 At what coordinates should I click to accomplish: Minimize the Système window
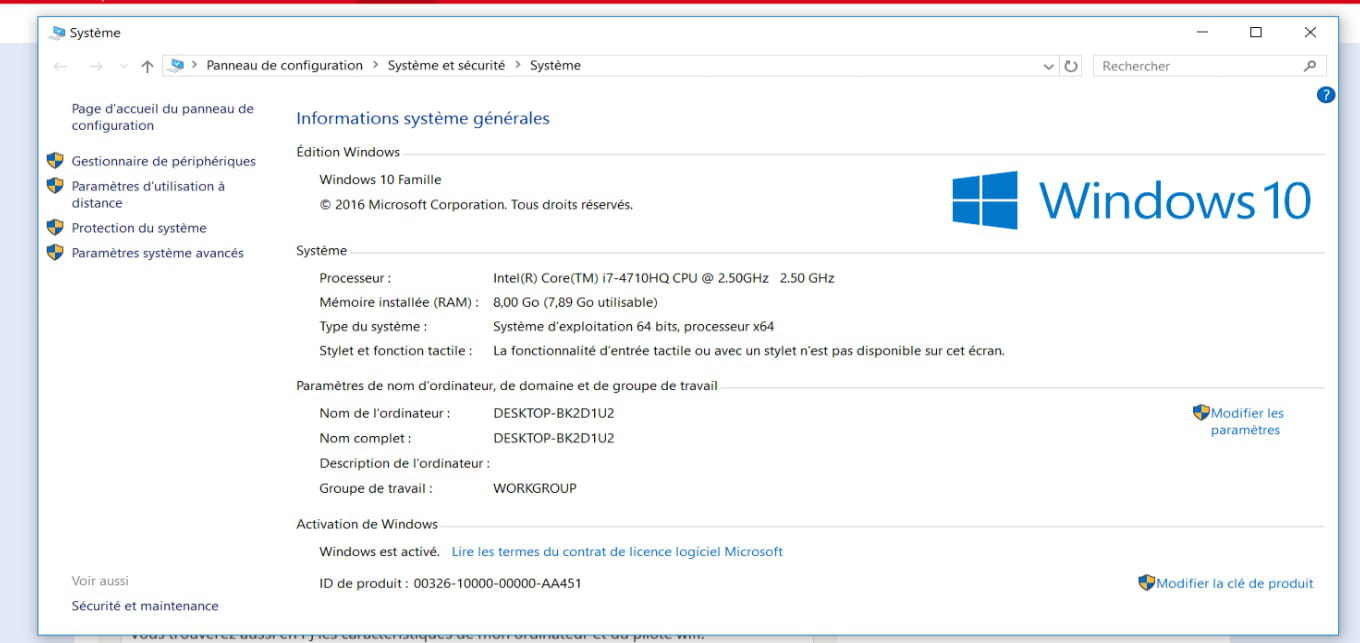click(1201, 33)
